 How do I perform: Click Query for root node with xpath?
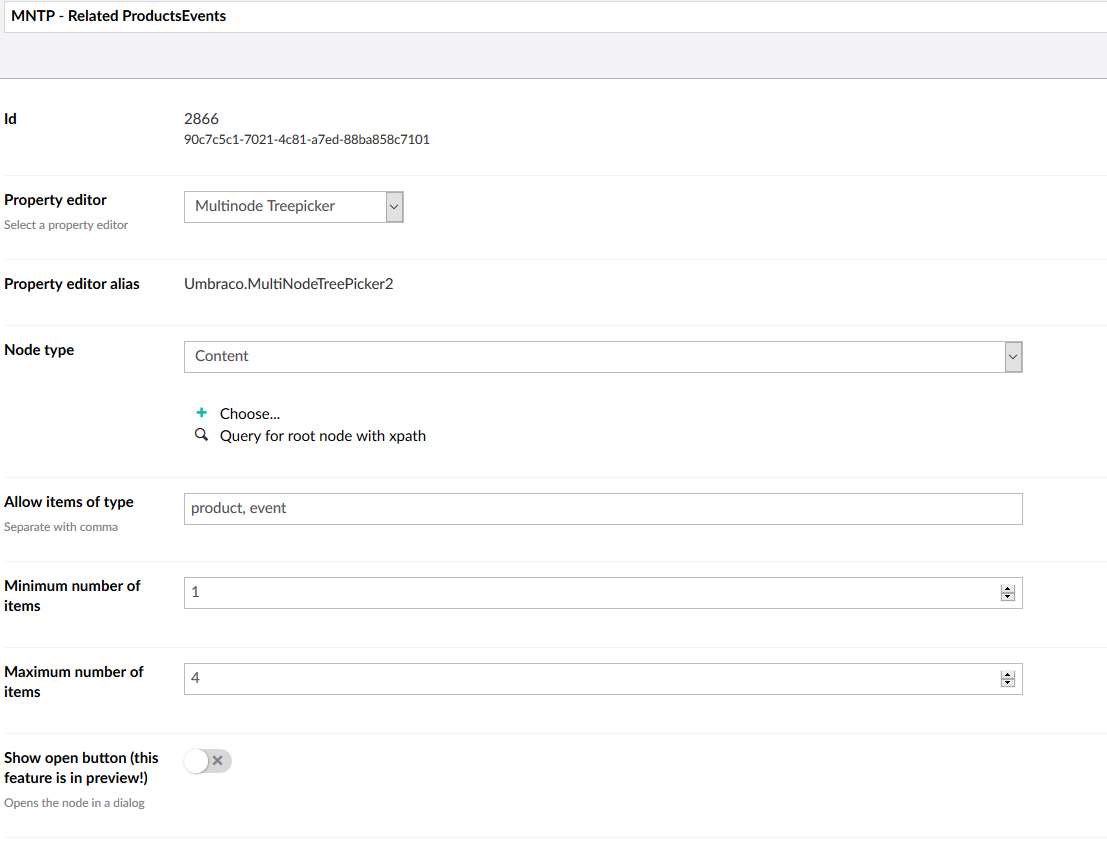tap(322, 435)
